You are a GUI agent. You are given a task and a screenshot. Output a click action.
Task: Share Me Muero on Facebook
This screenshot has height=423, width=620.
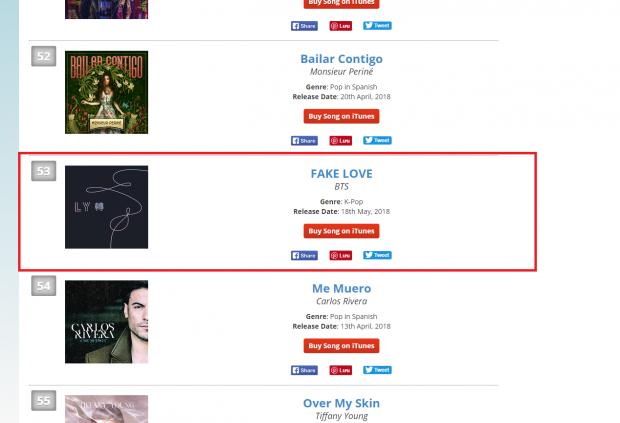pyautogui.click(x=304, y=370)
